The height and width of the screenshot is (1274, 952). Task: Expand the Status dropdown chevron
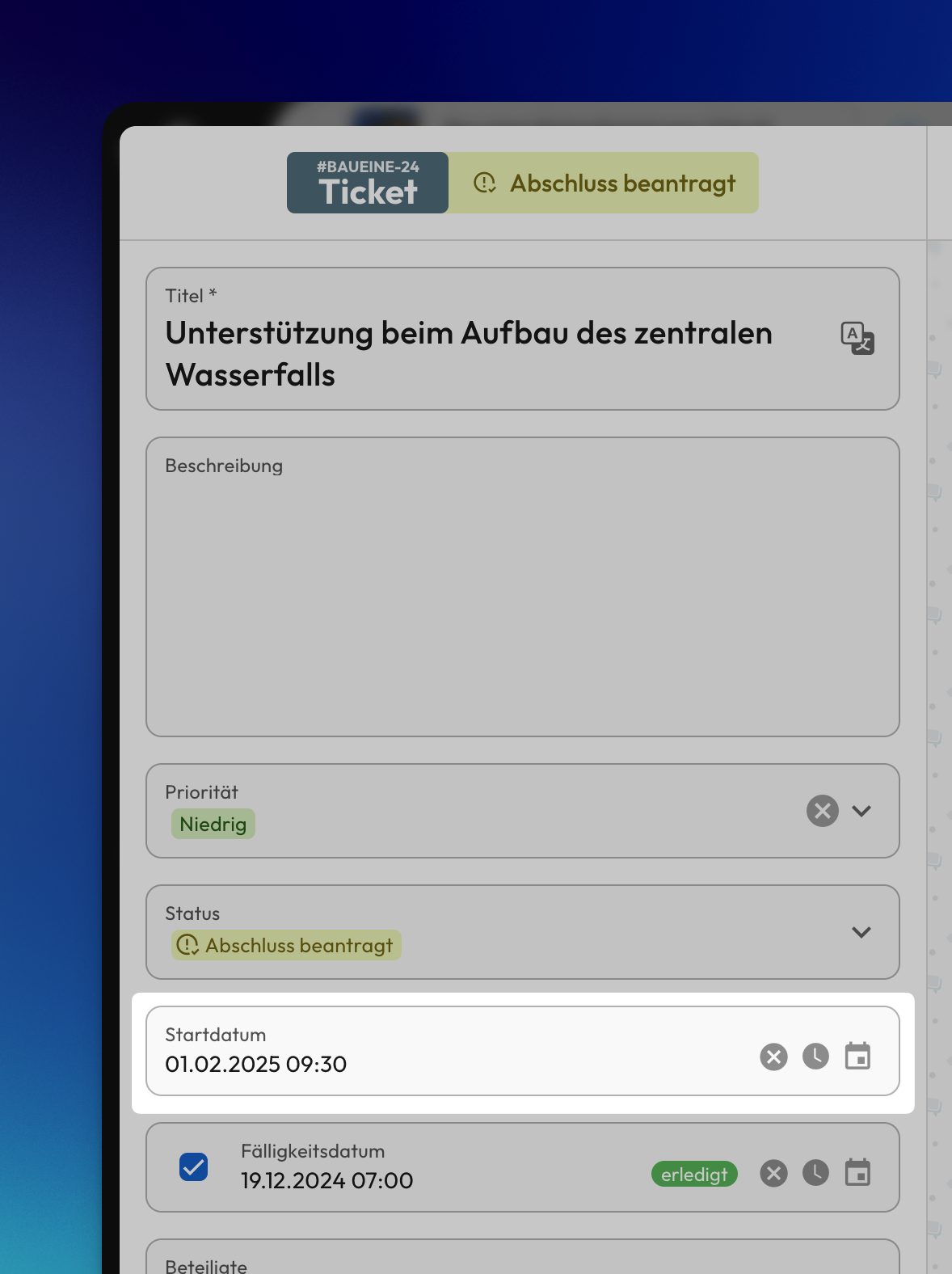861,932
